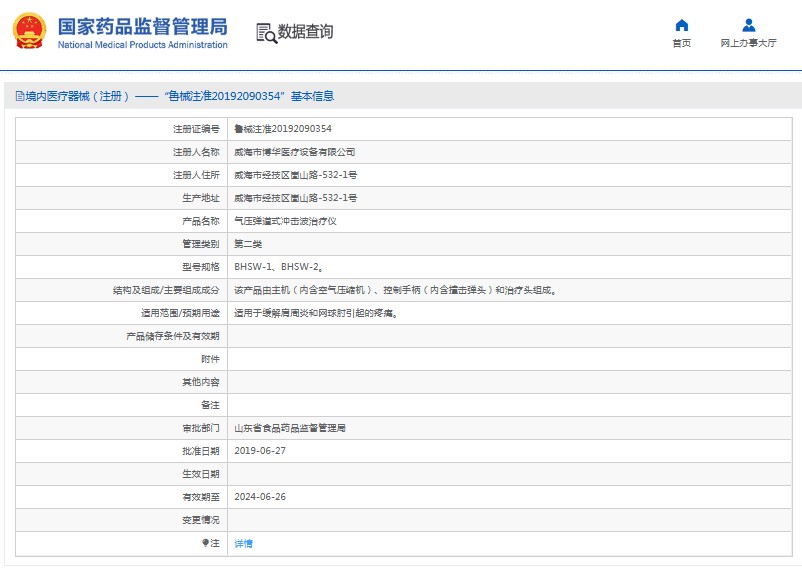Open the 首页 home icon
This screenshot has height=568, width=802.
click(x=682, y=25)
